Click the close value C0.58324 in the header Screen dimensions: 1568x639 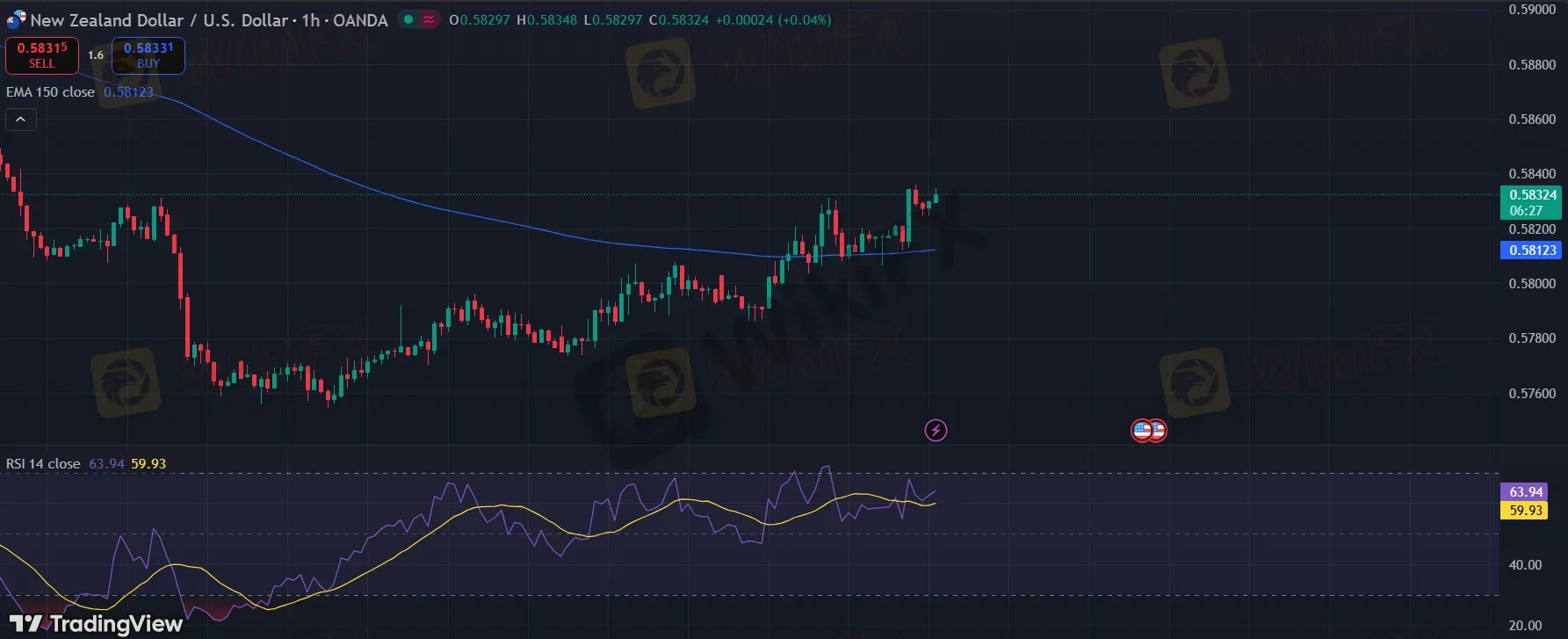(x=679, y=19)
